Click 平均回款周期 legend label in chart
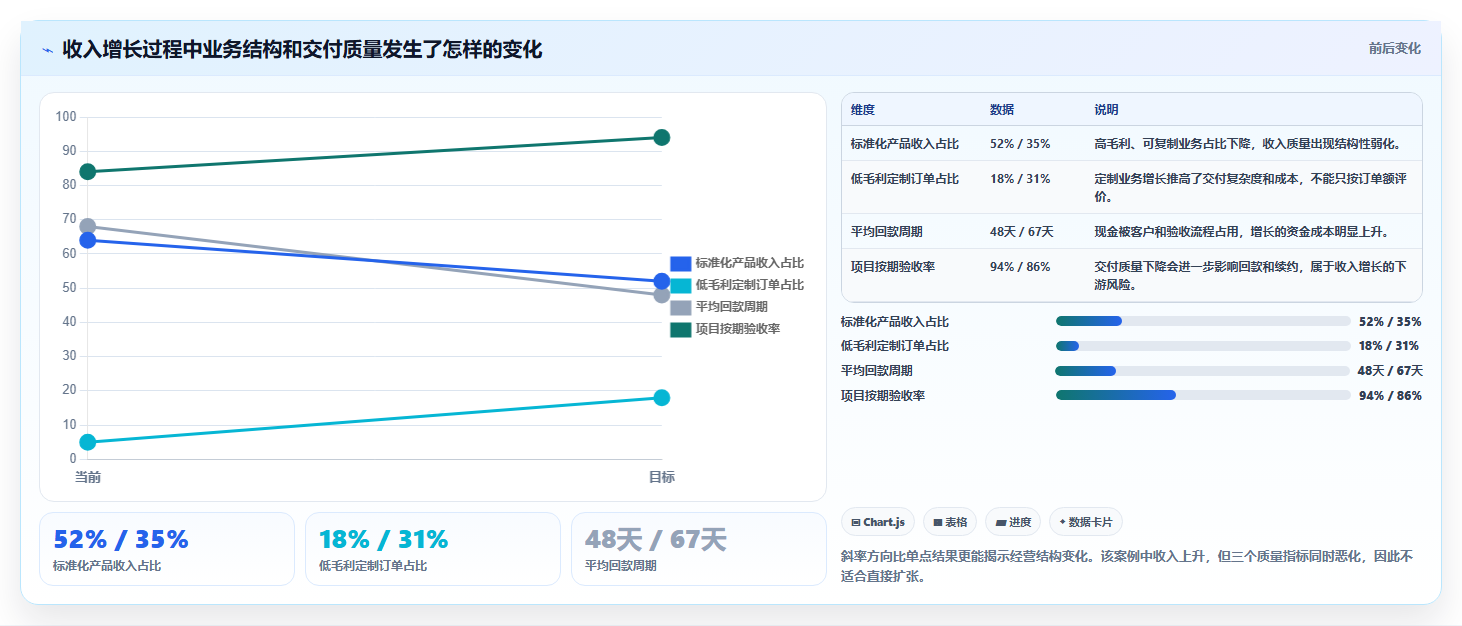The height and width of the screenshot is (626, 1462). pos(732,307)
